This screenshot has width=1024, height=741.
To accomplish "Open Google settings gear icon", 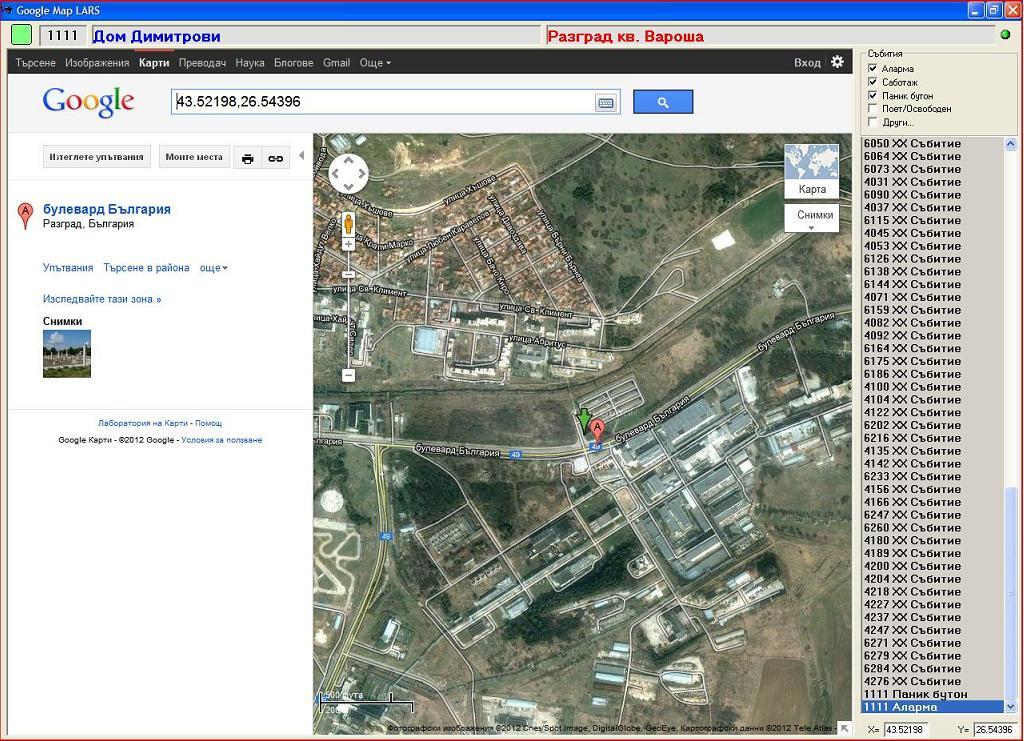I will click(x=837, y=62).
